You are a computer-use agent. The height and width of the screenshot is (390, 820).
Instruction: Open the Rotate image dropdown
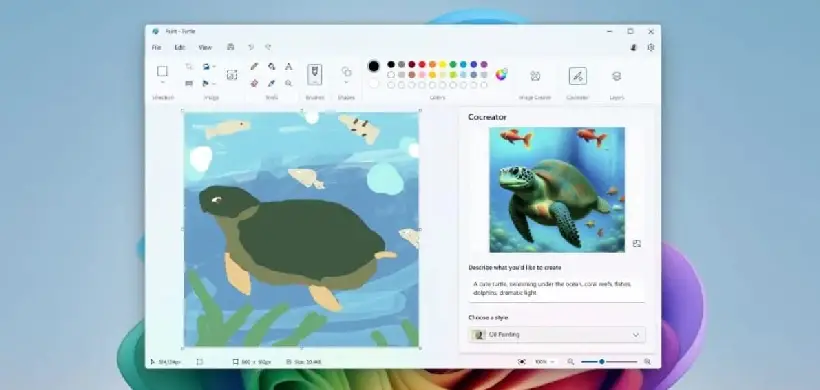point(209,66)
